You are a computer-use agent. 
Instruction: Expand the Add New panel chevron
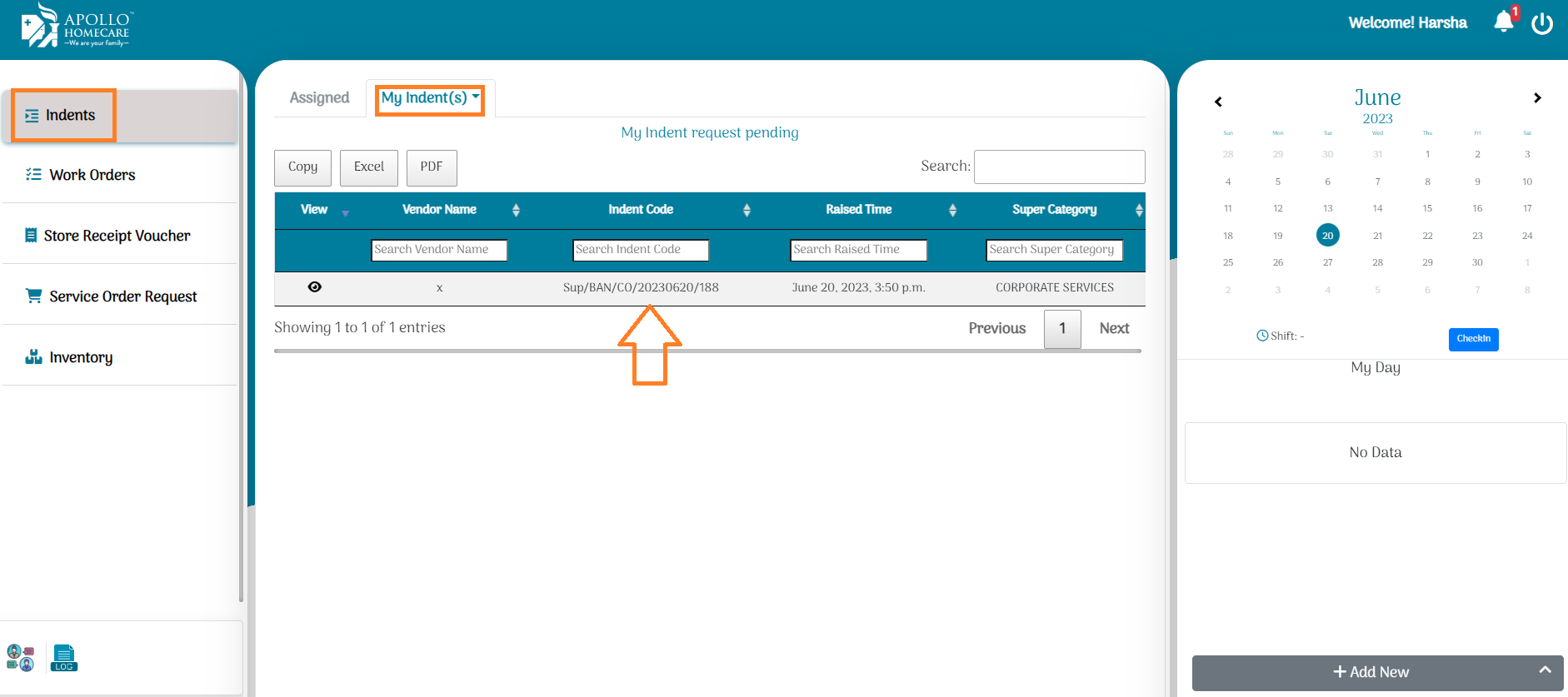pos(1546,670)
